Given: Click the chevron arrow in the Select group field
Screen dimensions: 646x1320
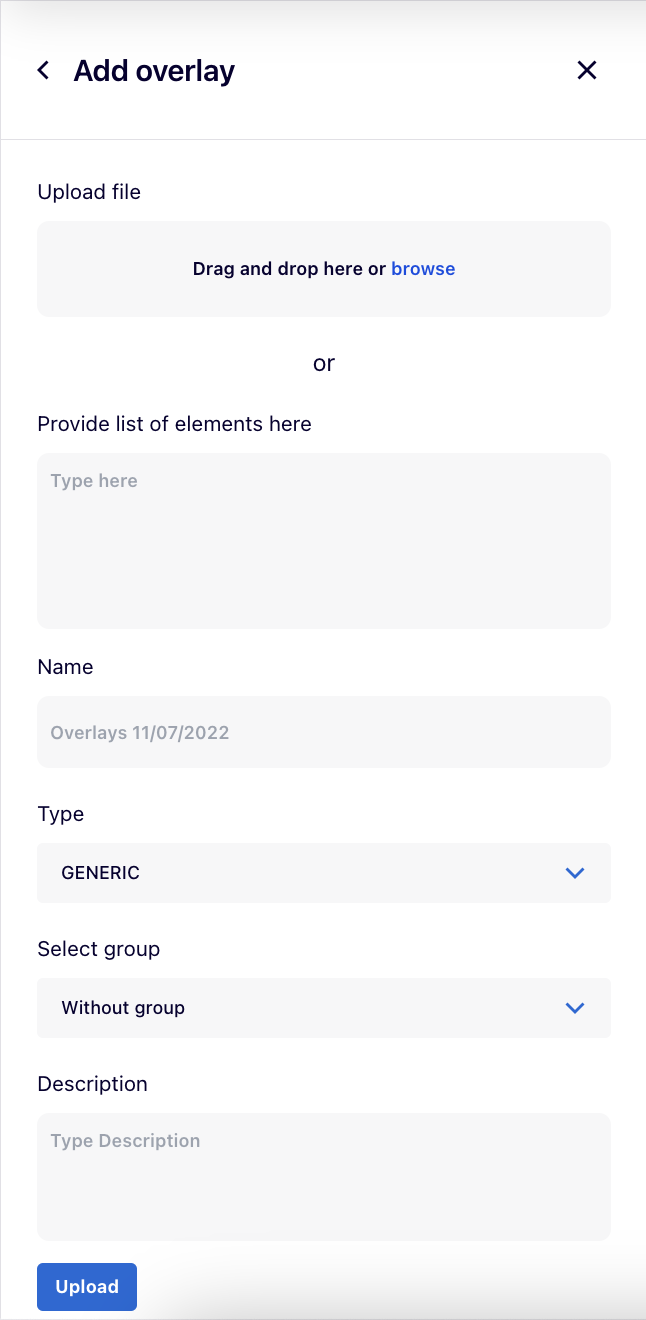Looking at the screenshot, I should 574,1008.
